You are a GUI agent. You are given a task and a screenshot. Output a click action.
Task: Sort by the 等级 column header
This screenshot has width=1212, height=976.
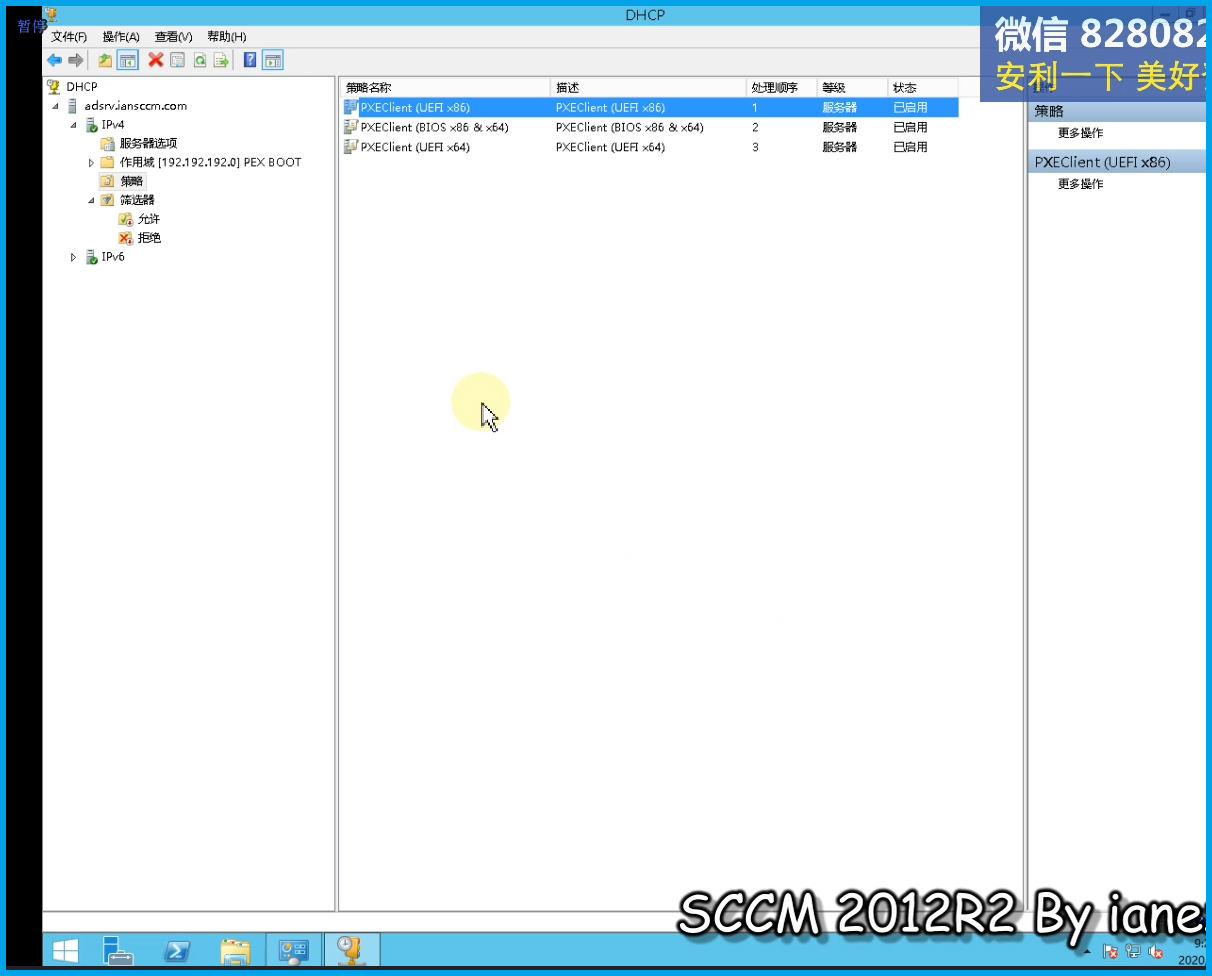point(852,88)
